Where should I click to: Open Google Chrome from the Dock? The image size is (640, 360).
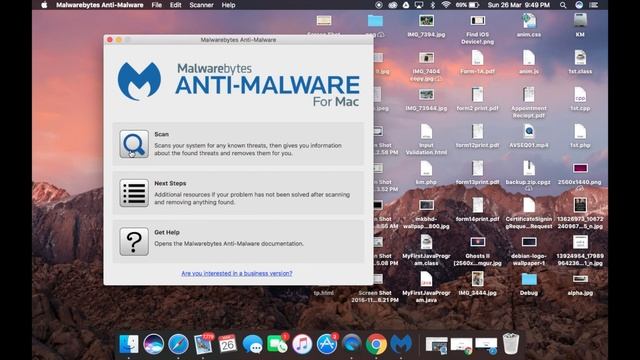[376, 344]
